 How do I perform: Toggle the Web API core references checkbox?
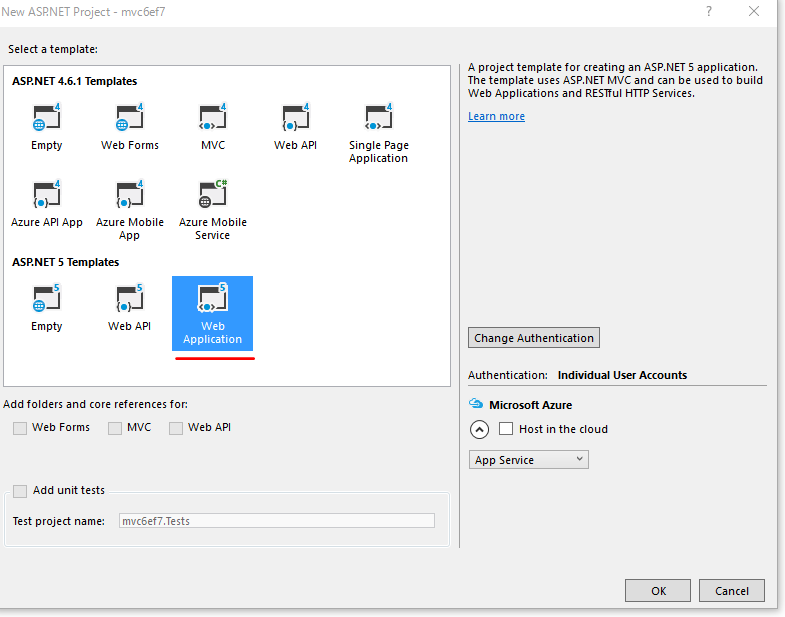pyautogui.click(x=176, y=428)
